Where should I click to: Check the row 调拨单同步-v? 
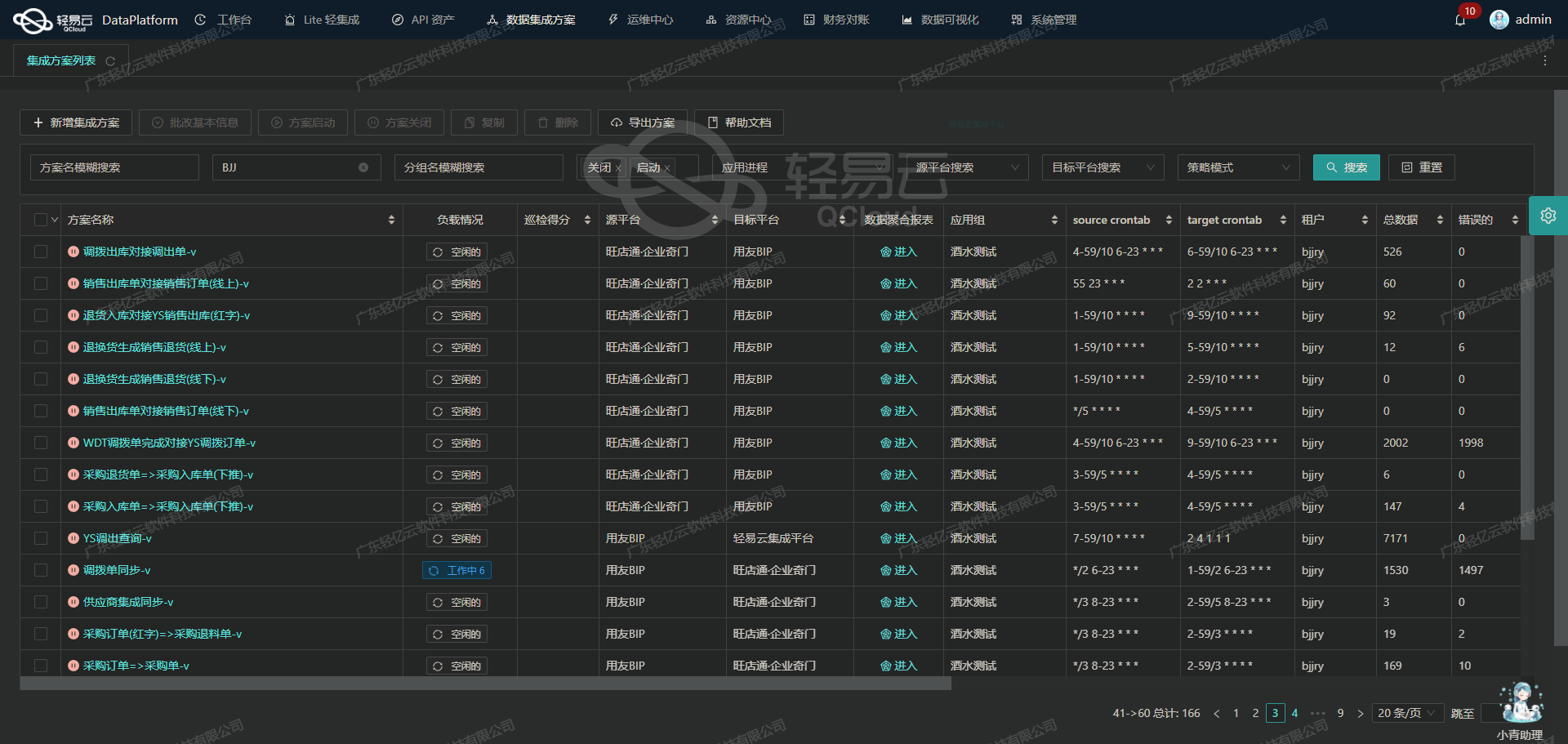(x=41, y=570)
